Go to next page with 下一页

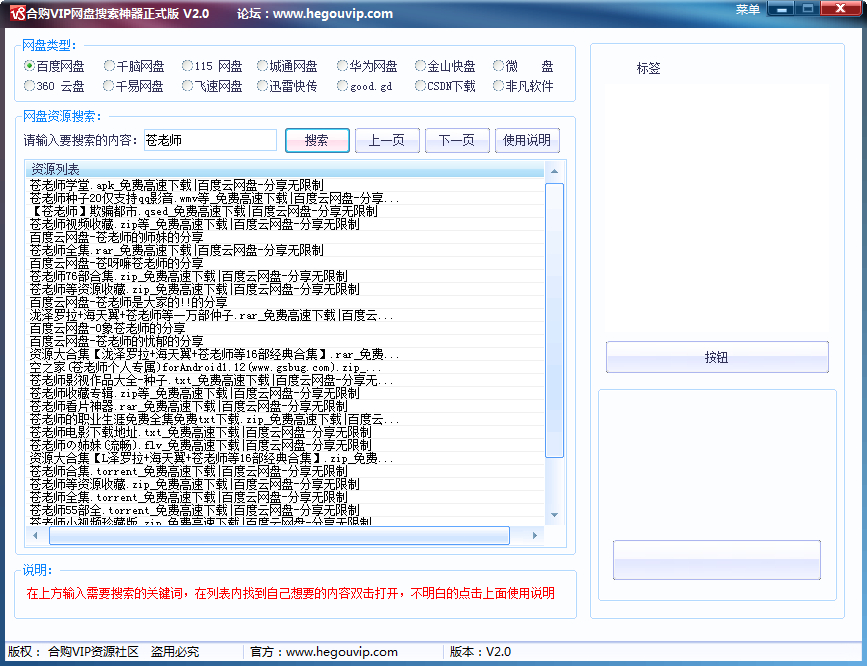(457, 141)
